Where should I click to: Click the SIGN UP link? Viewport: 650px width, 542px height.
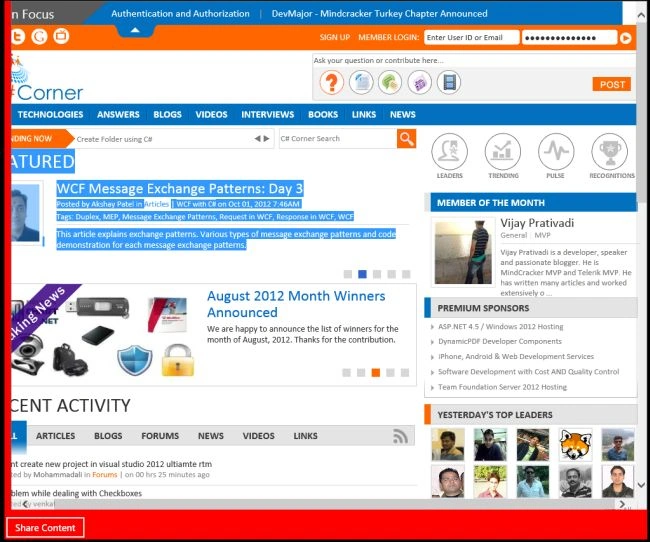tap(335, 37)
